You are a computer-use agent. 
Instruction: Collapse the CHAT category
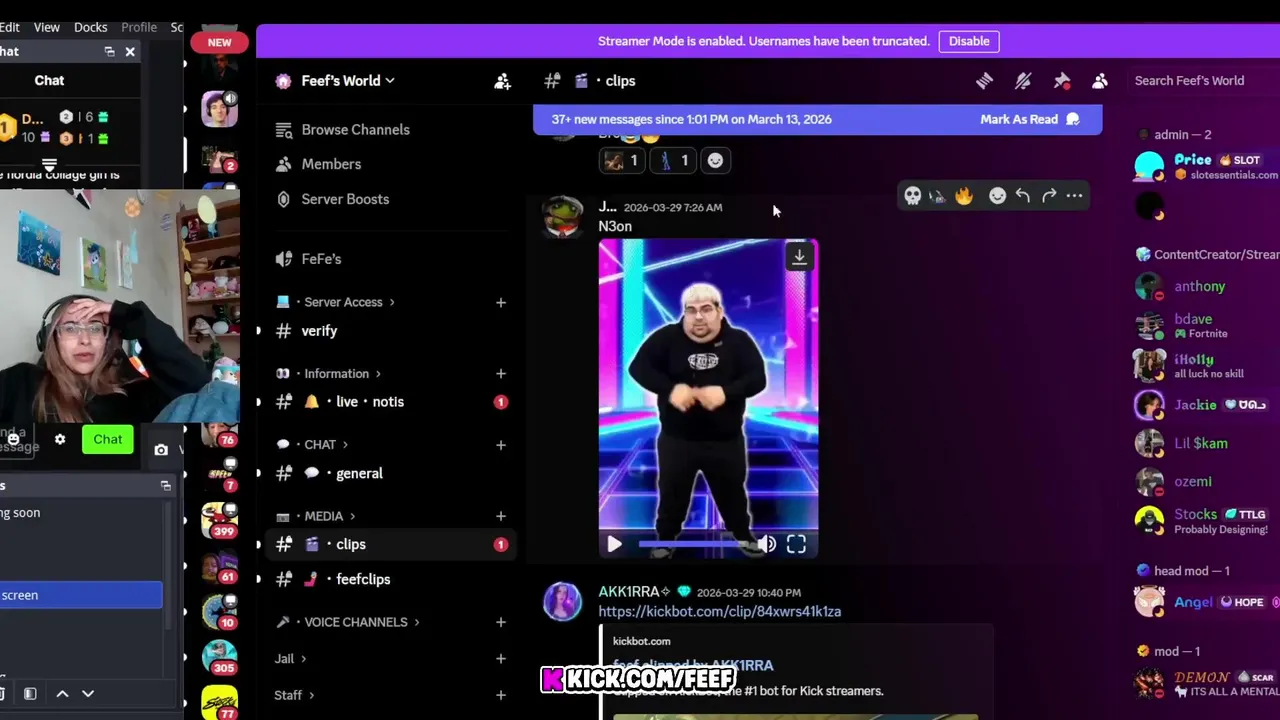[x=320, y=445]
